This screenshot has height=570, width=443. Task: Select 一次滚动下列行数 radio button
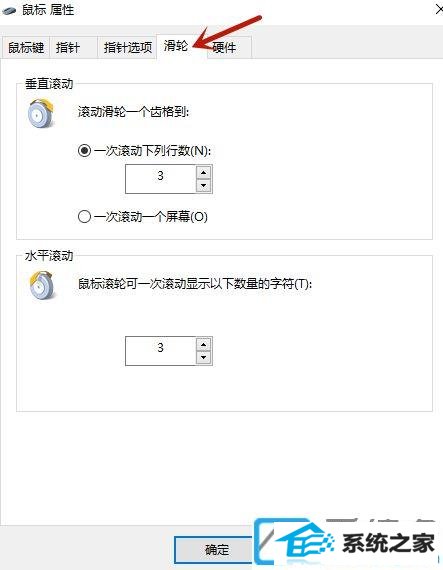[x=84, y=150]
